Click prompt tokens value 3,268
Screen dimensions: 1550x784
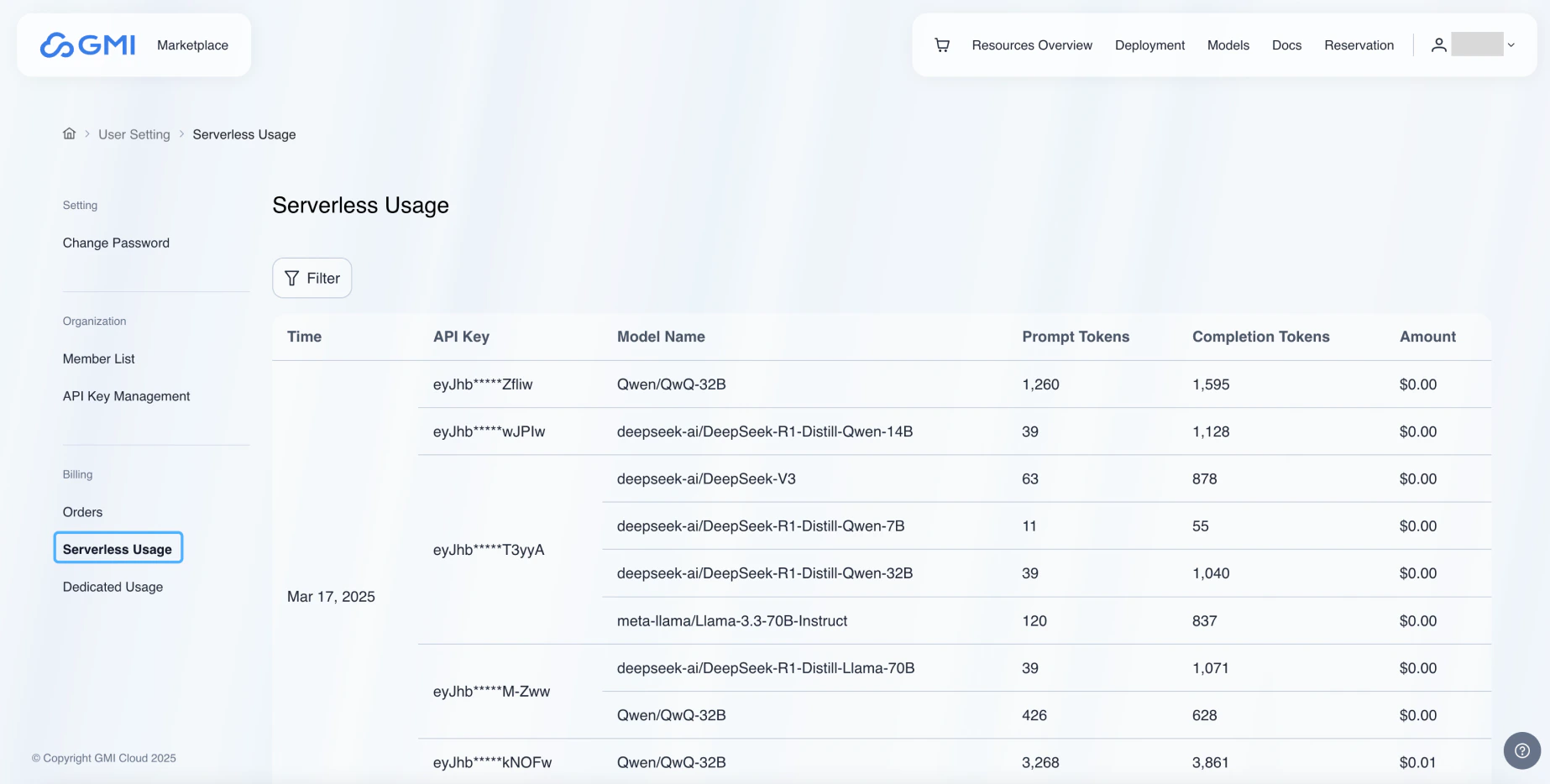[x=1040, y=762]
